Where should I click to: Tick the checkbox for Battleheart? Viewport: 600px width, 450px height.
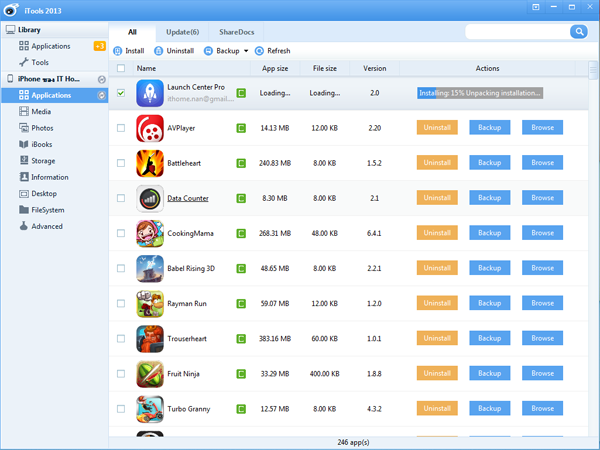(121, 163)
